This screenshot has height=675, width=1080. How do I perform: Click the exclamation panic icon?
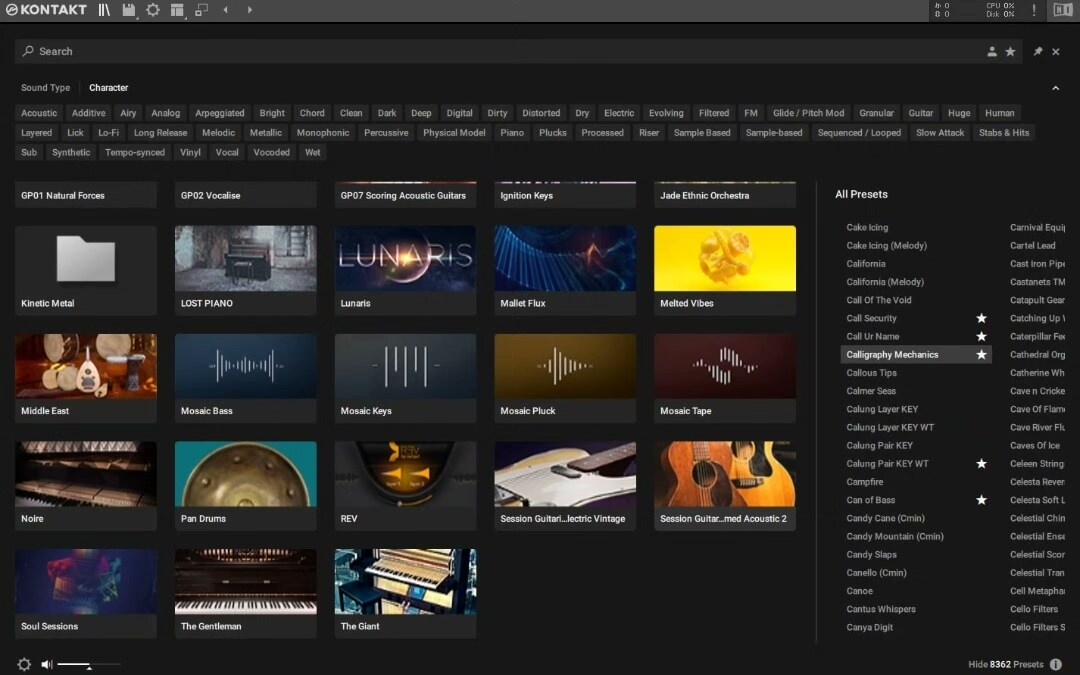point(1034,10)
